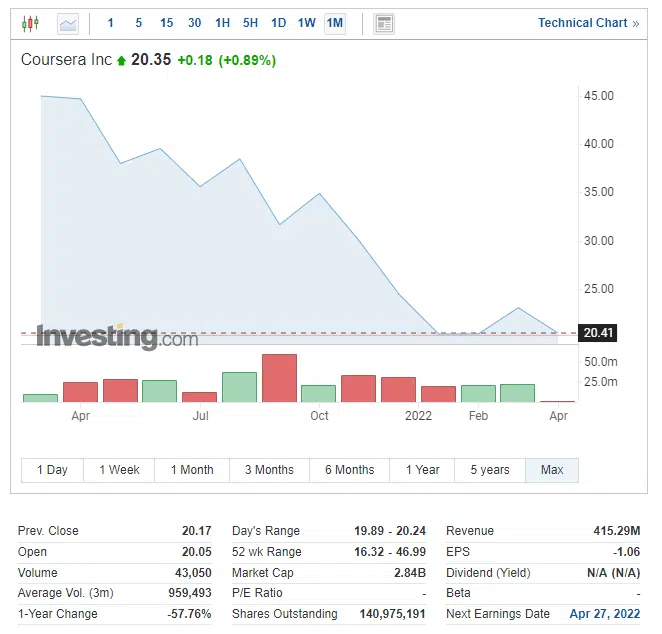Open the news overlay icon in toolbar
662x634 pixels.
pyautogui.click(x=384, y=24)
